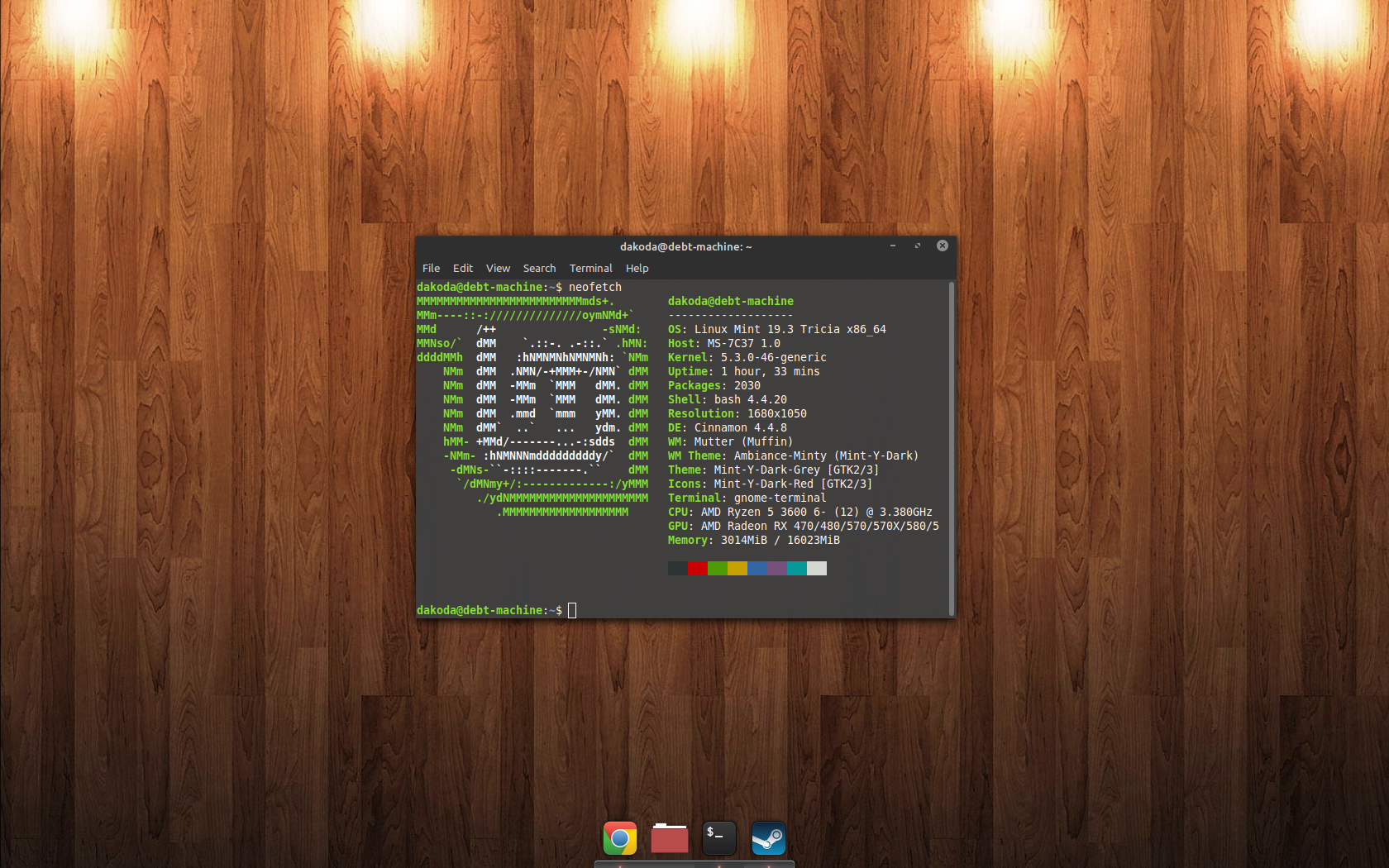Open the View menu
The height and width of the screenshot is (868, 1389).
[x=497, y=268]
